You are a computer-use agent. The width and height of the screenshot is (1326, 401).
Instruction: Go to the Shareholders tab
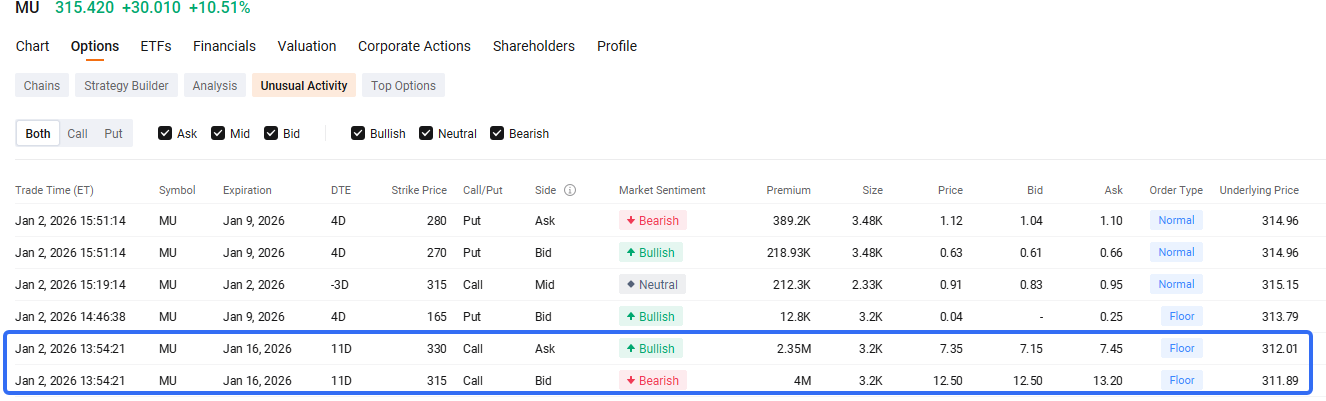[x=534, y=46]
